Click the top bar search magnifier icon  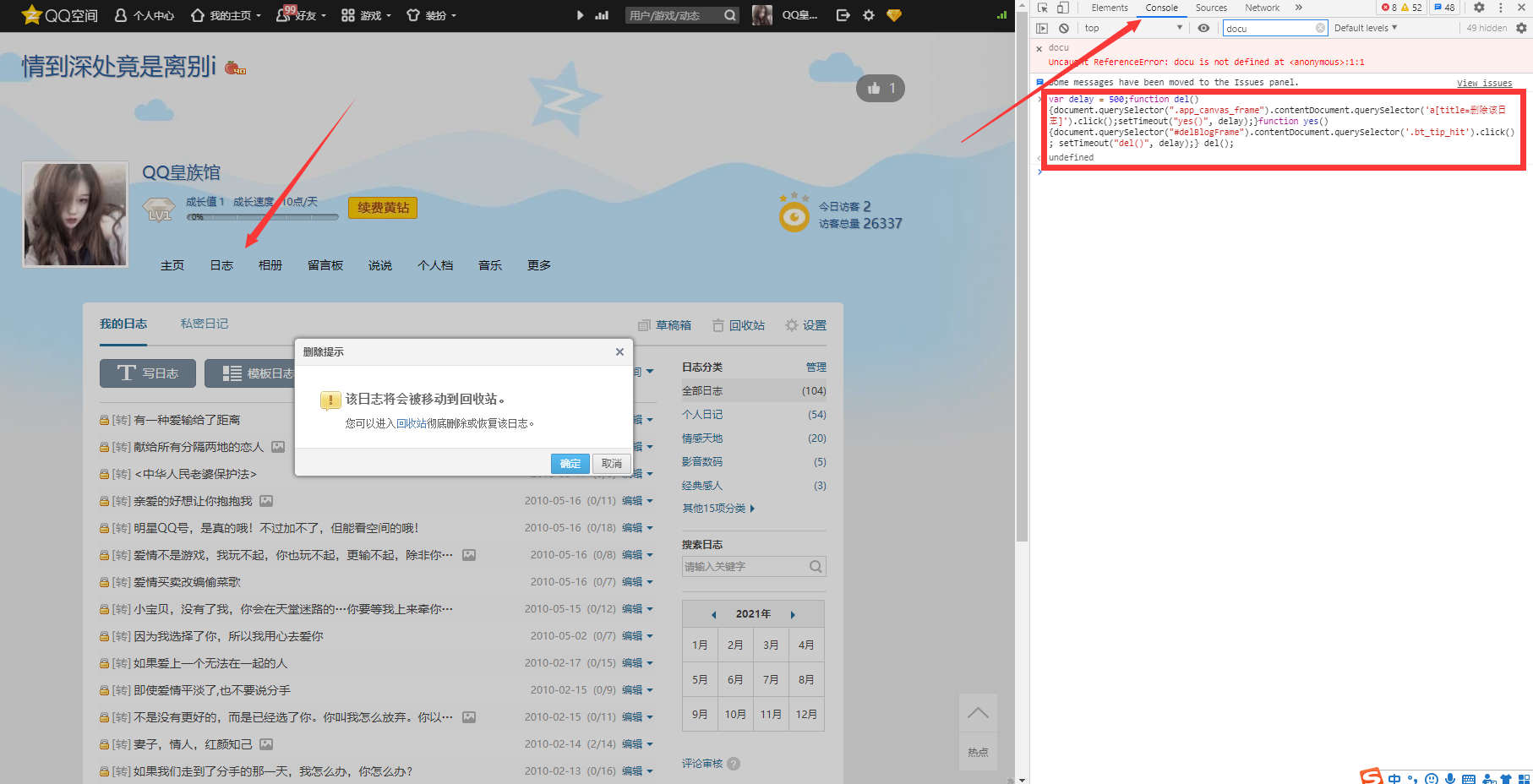[730, 15]
